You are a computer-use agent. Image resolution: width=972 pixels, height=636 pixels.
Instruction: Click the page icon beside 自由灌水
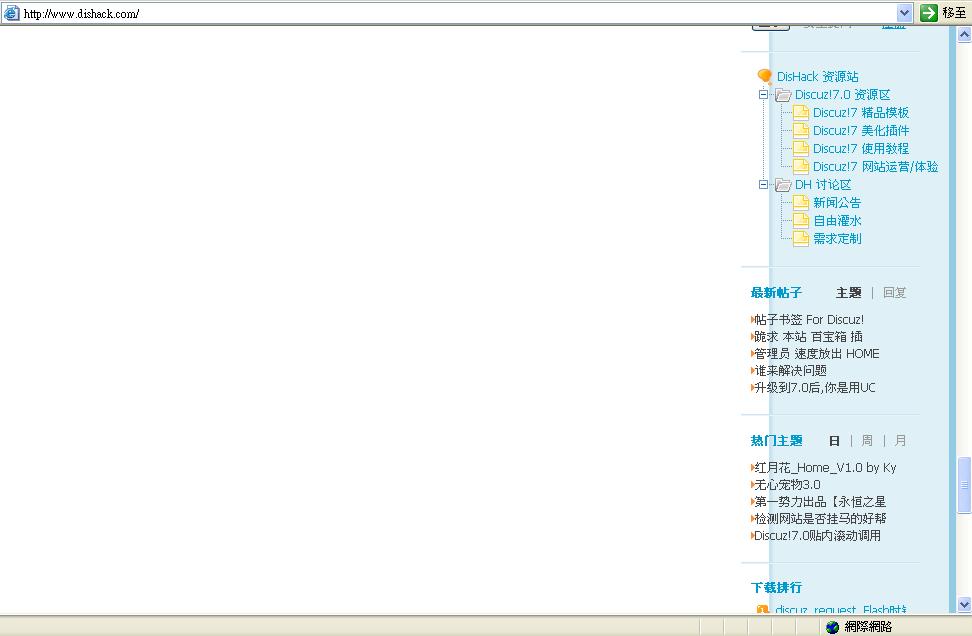[x=801, y=221]
